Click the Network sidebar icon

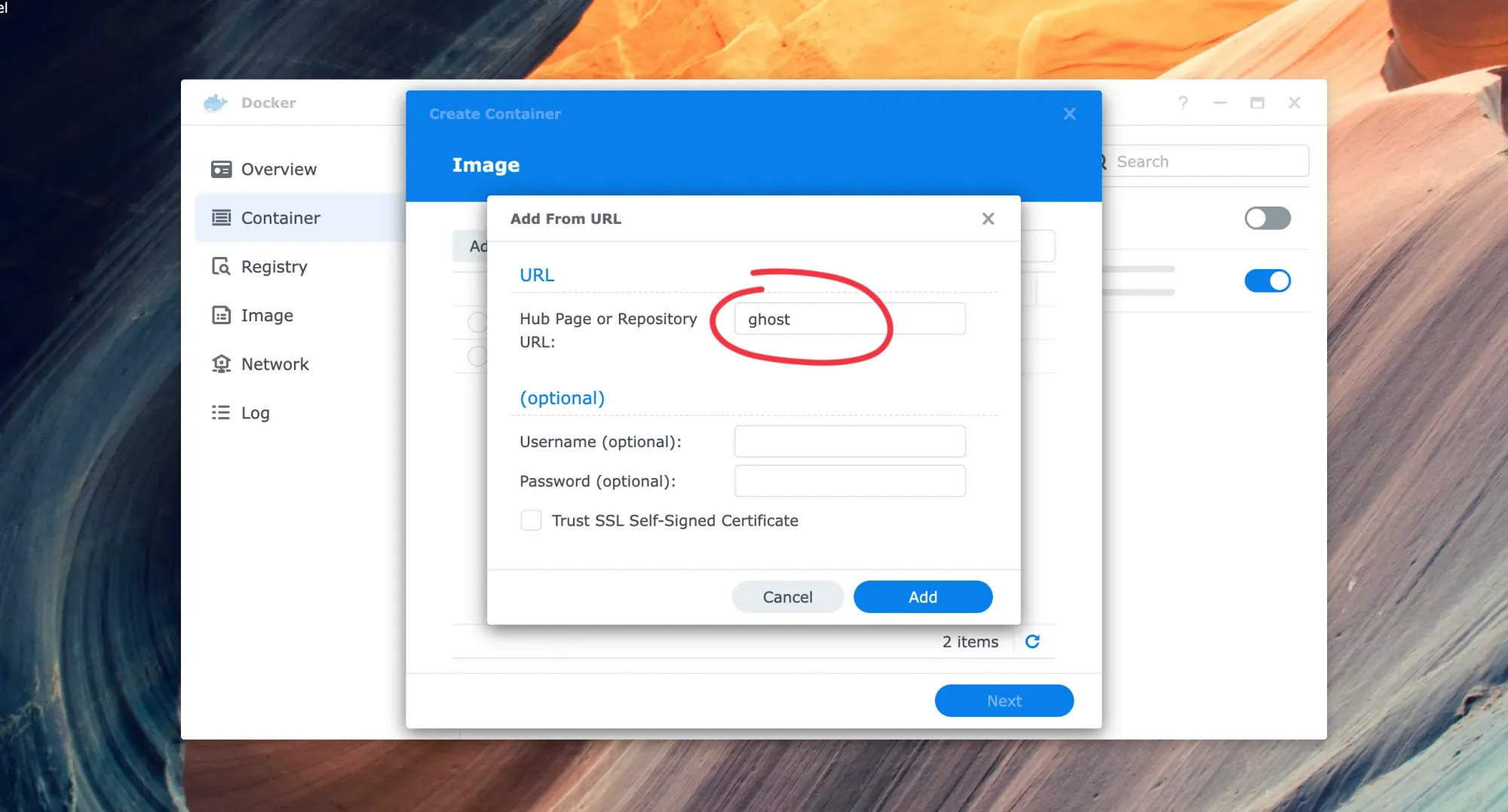221,364
